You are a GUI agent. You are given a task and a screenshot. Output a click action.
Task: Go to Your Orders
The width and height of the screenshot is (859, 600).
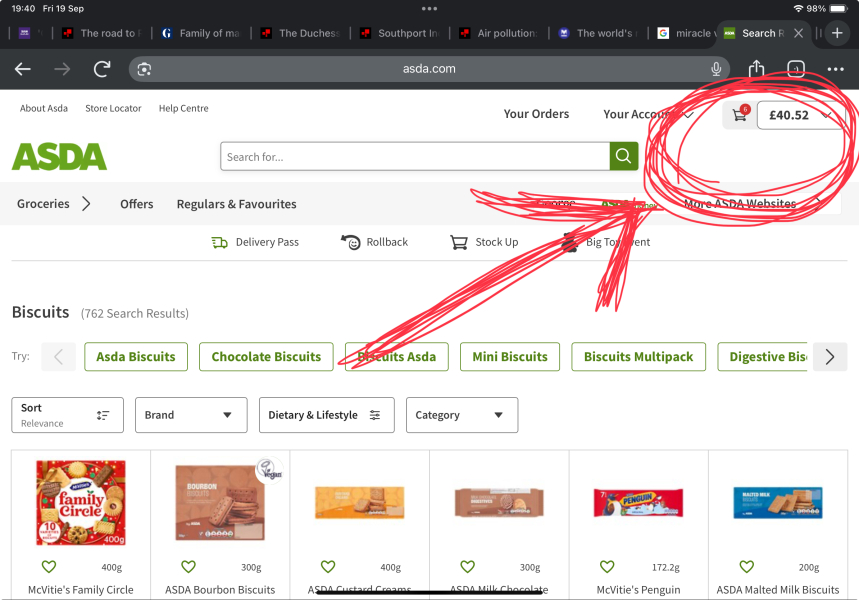pyautogui.click(x=536, y=114)
